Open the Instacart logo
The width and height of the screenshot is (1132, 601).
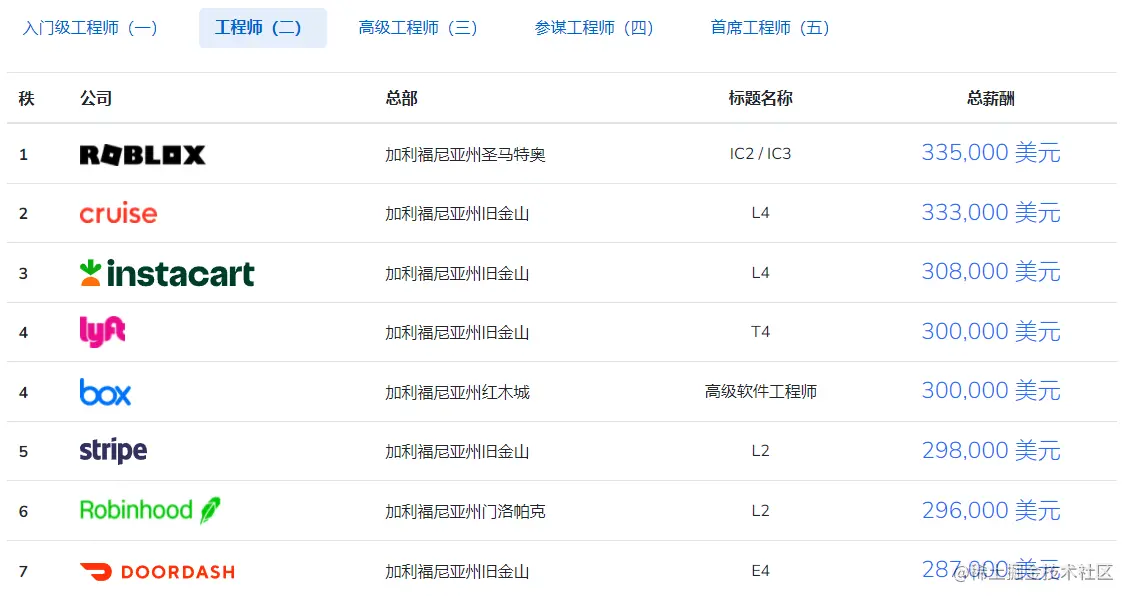pos(167,273)
